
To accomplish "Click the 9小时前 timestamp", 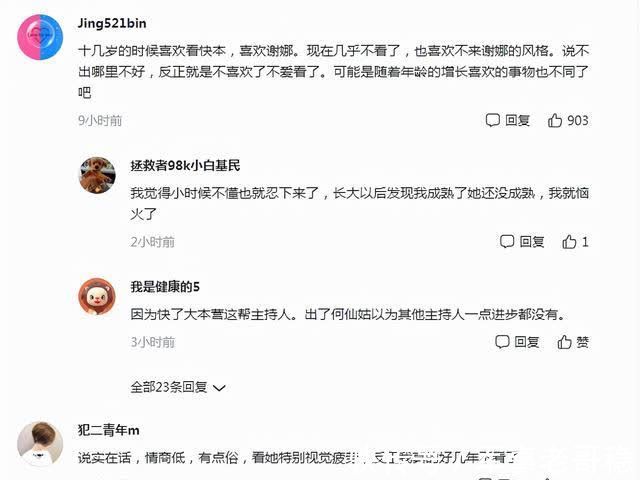I will 100,120.
